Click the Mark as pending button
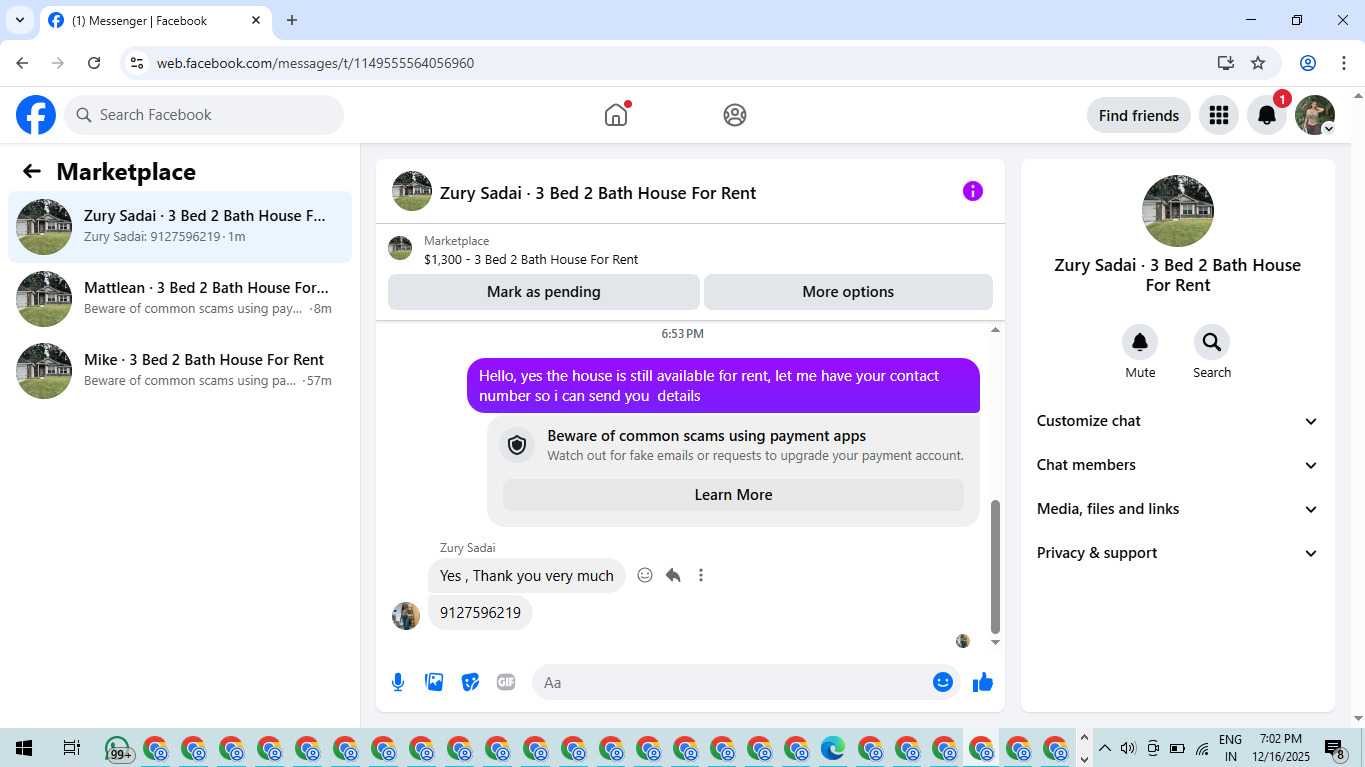1365x767 pixels. (544, 292)
